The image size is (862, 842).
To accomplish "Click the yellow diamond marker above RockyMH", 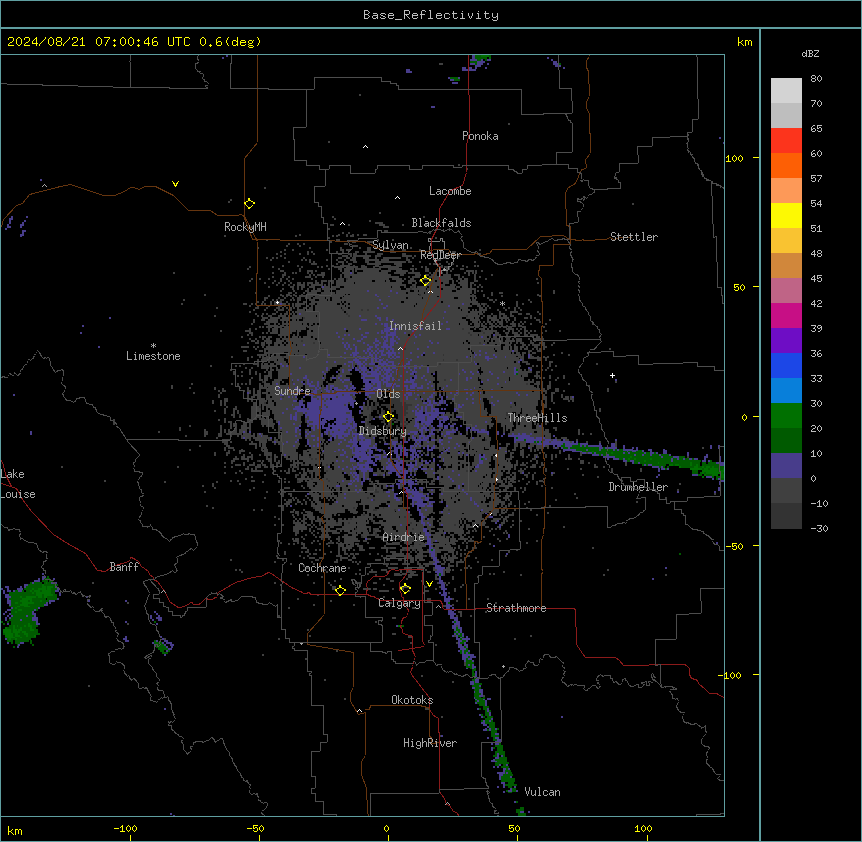I will (x=249, y=204).
